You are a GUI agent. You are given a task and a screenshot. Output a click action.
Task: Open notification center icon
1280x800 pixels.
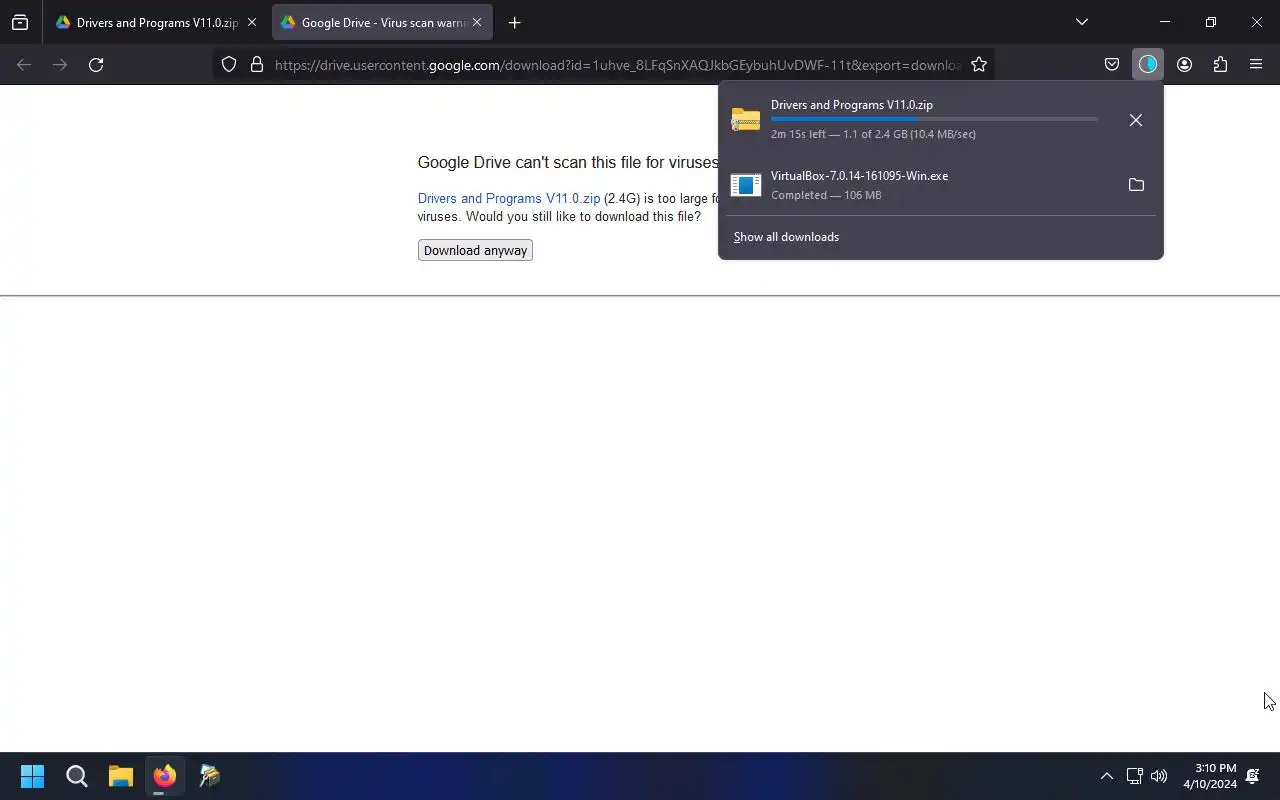pyautogui.click(x=1253, y=776)
